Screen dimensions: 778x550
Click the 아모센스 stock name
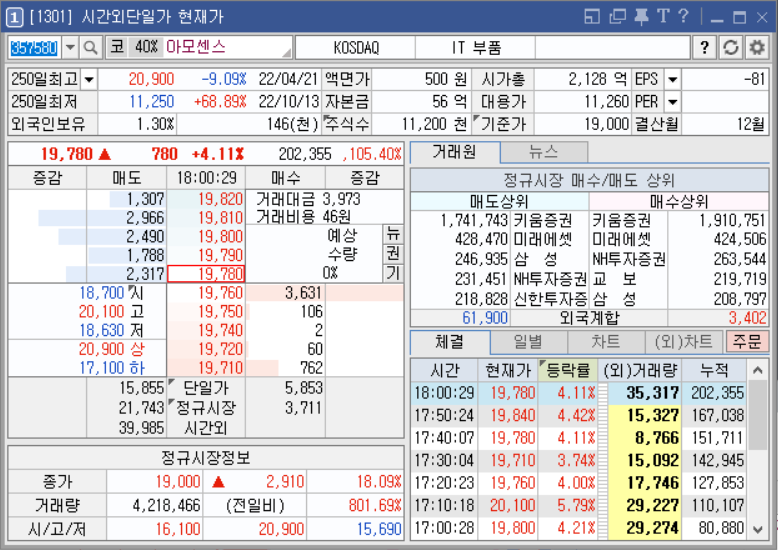196,47
